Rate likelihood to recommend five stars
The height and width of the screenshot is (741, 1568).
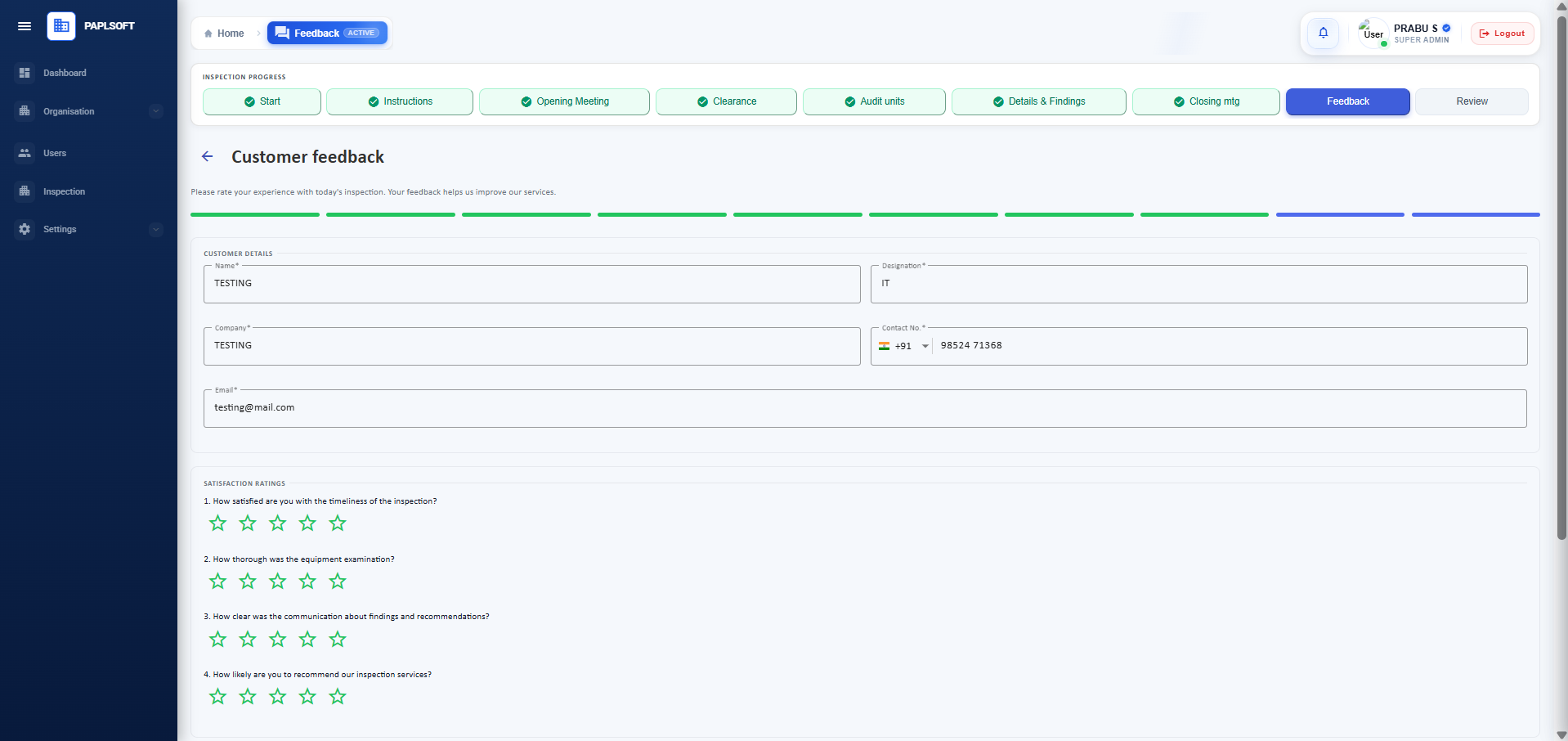pos(338,697)
